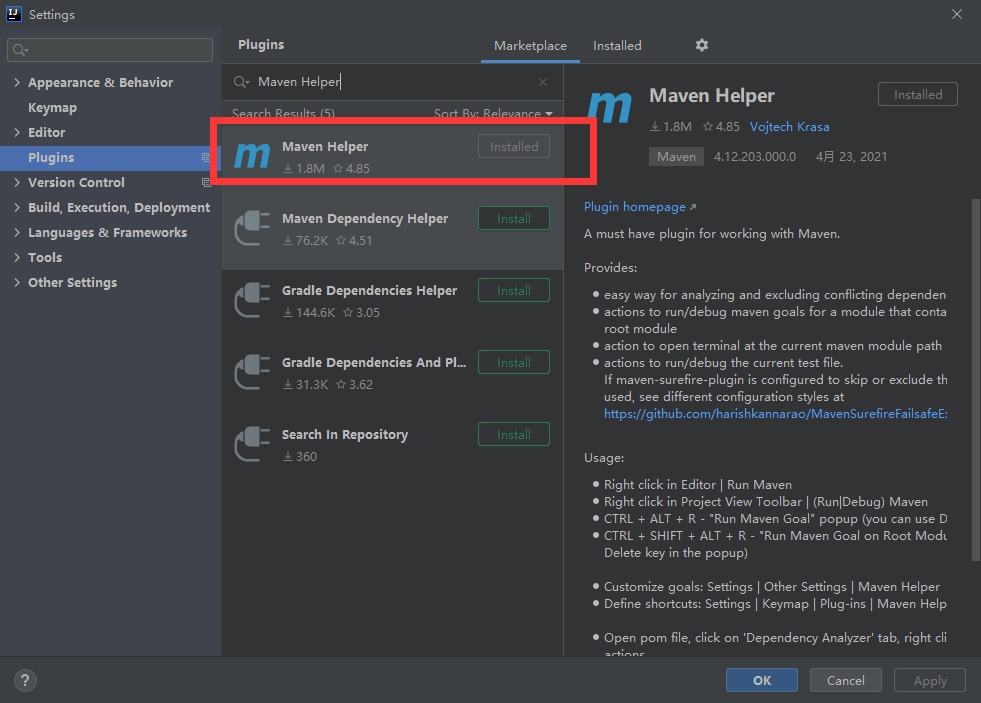Image resolution: width=981 pixels, height=703 pixels.
Task: Click Installed button in Maven Helper list row
Action: point(514,146)
